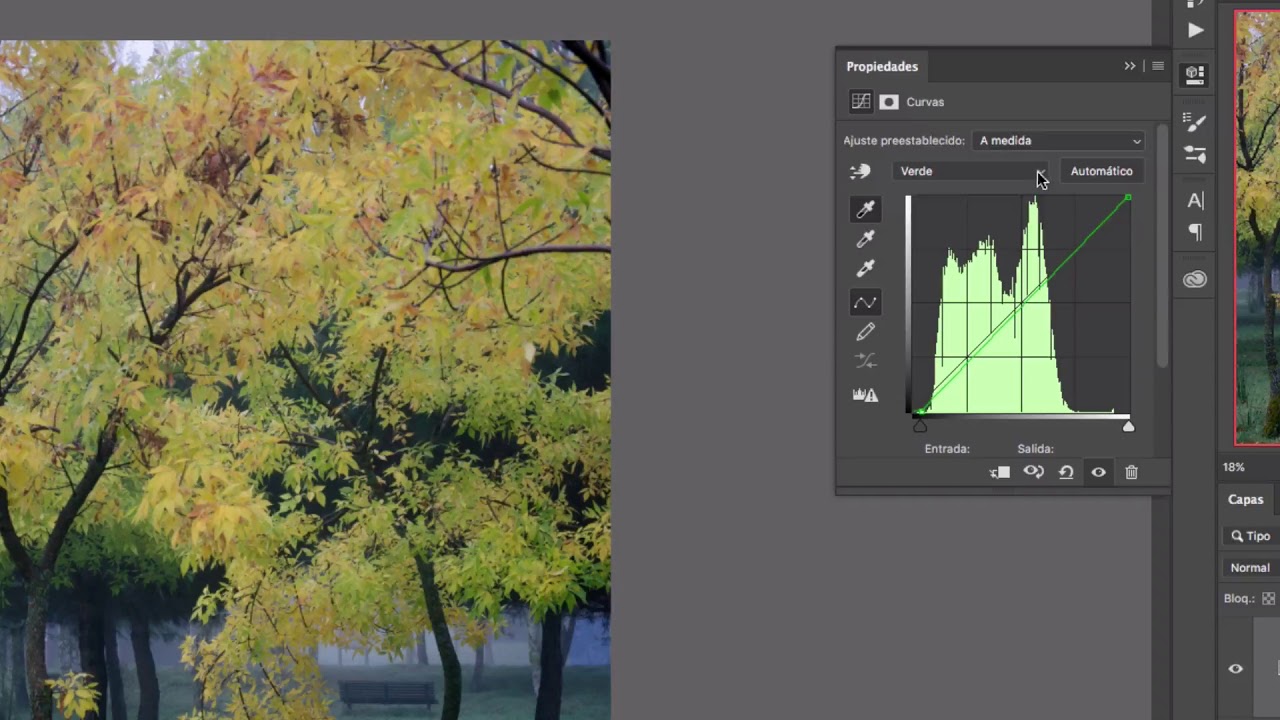Open the Ajuste preestablecido dropdown
Image resolution: width=1280 pixels, height=720 pixels.
coord(1059,141)
